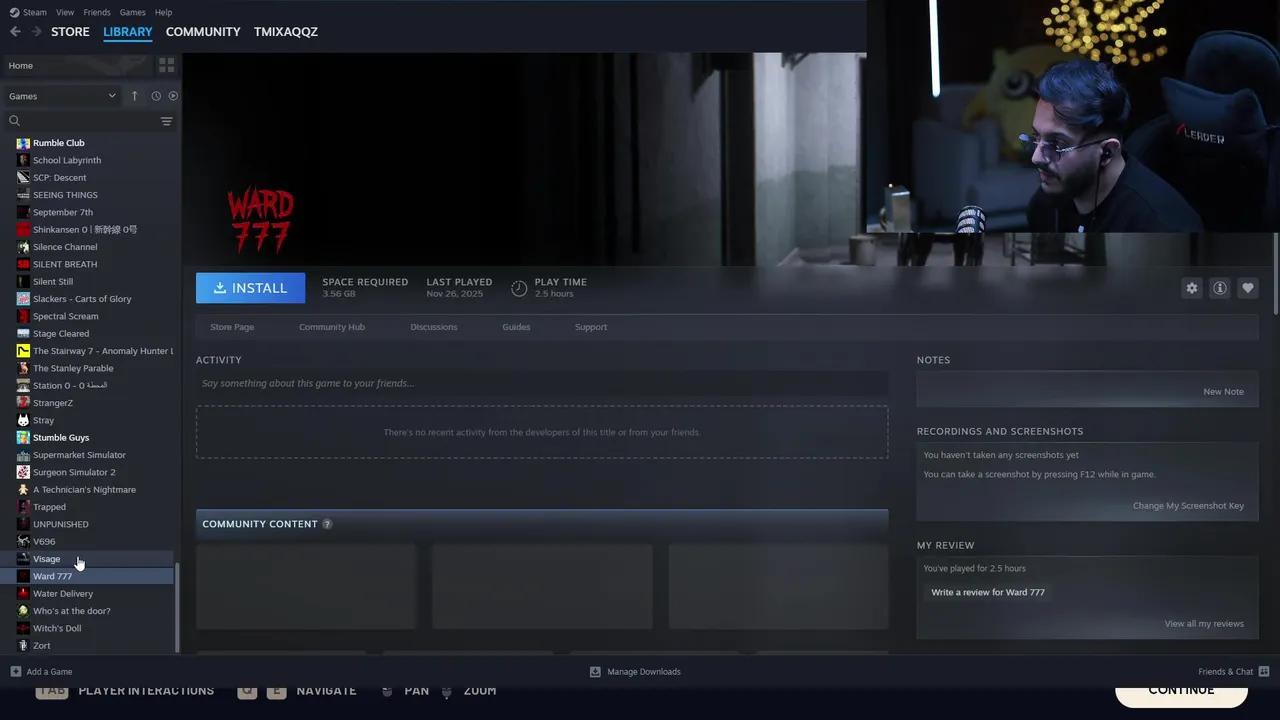Image resolution: width=1280 pixels, height=720 pixels.
Task: Add Ward 777 to favorites heart
Action: [x=1248, y=288]
